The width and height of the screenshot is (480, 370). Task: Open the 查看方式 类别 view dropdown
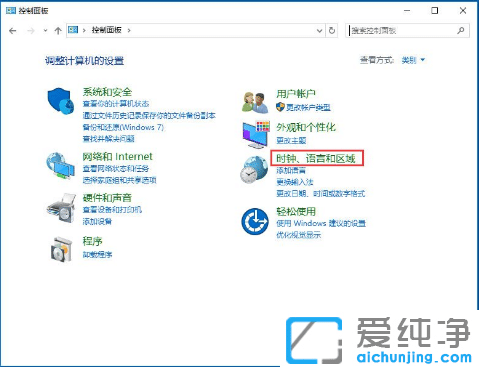pyautogui.click(x=413, y=60)
